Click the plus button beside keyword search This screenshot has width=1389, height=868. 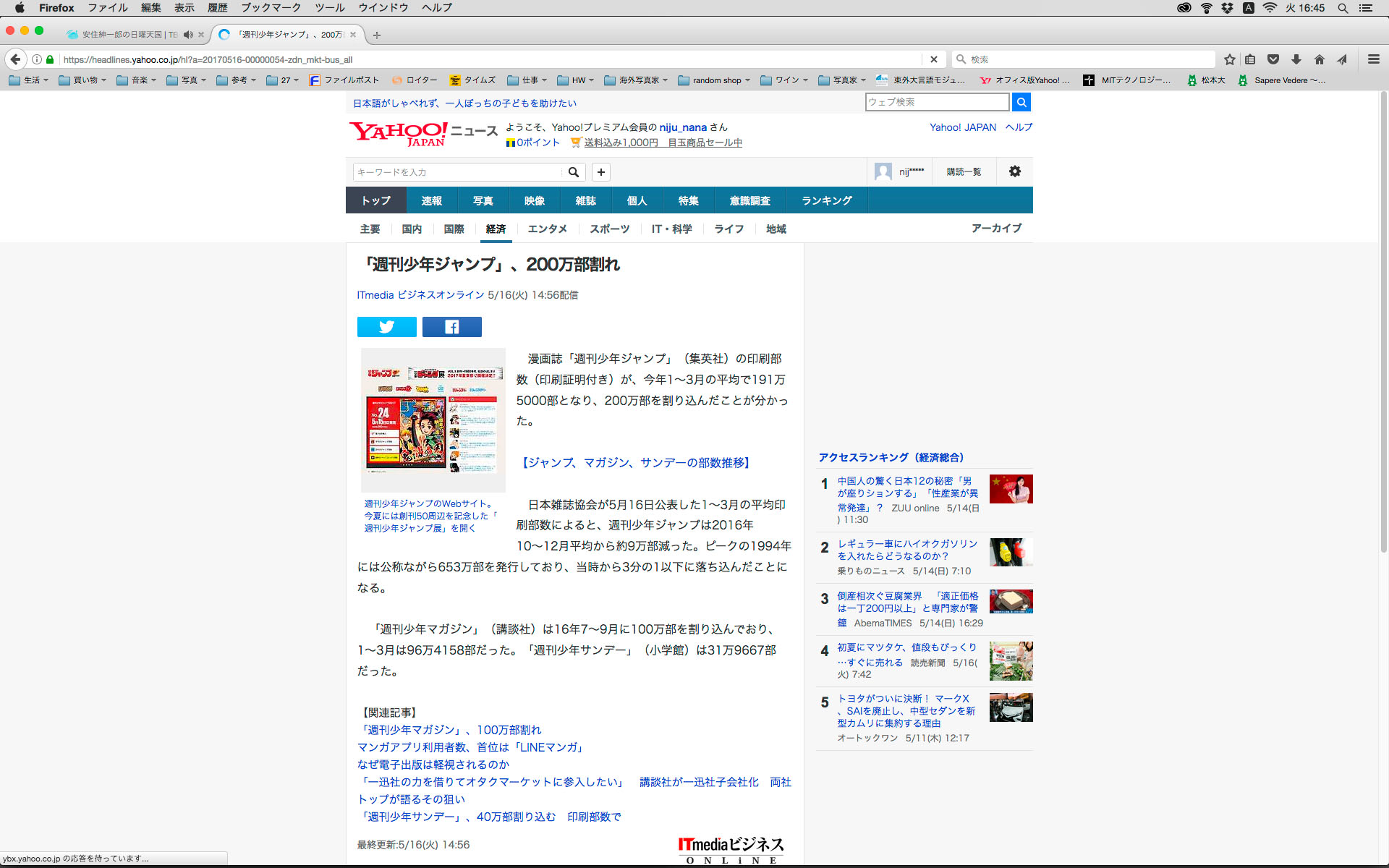tap(600, 172)
